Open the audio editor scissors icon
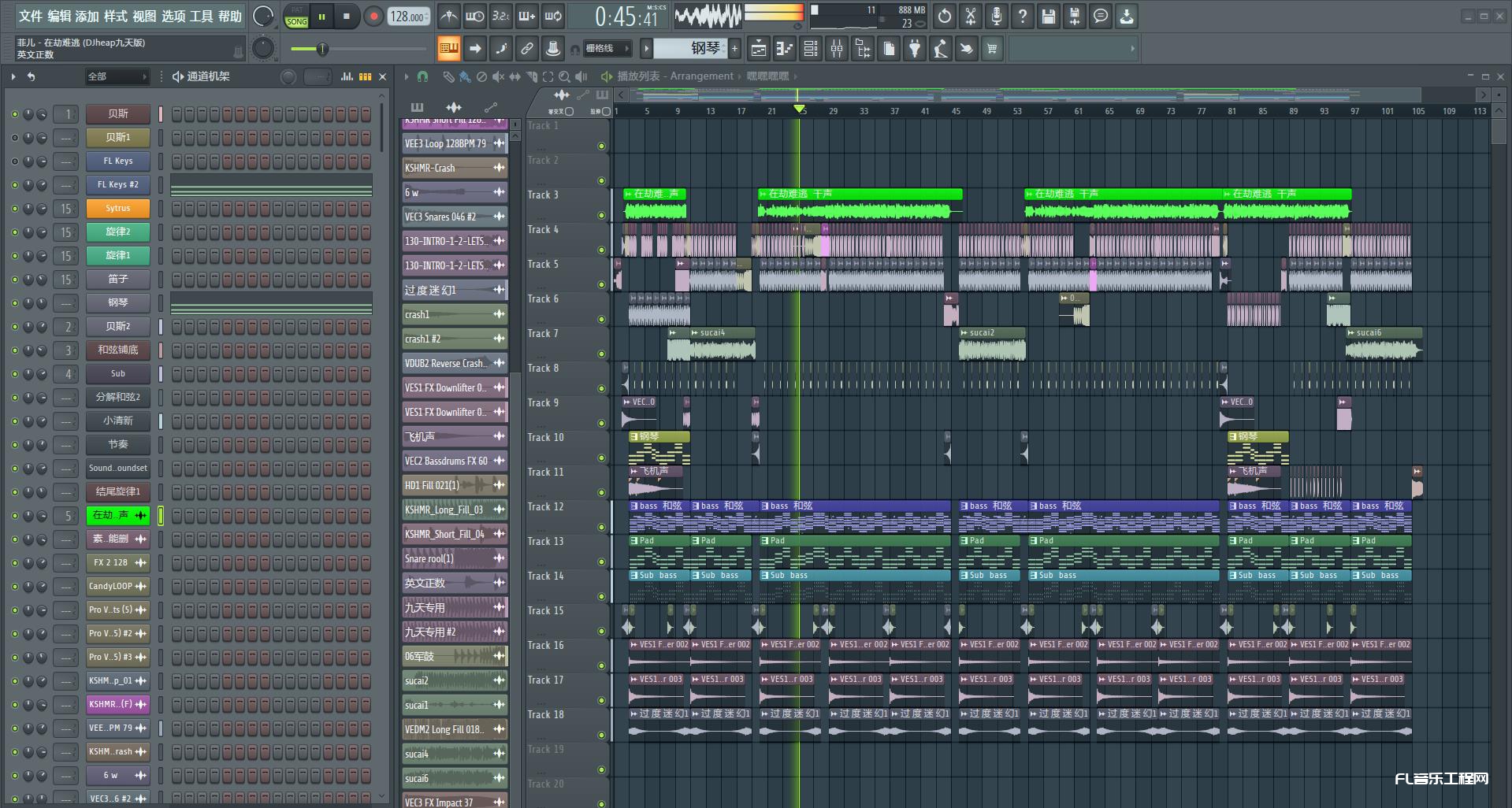 point(971,16)
